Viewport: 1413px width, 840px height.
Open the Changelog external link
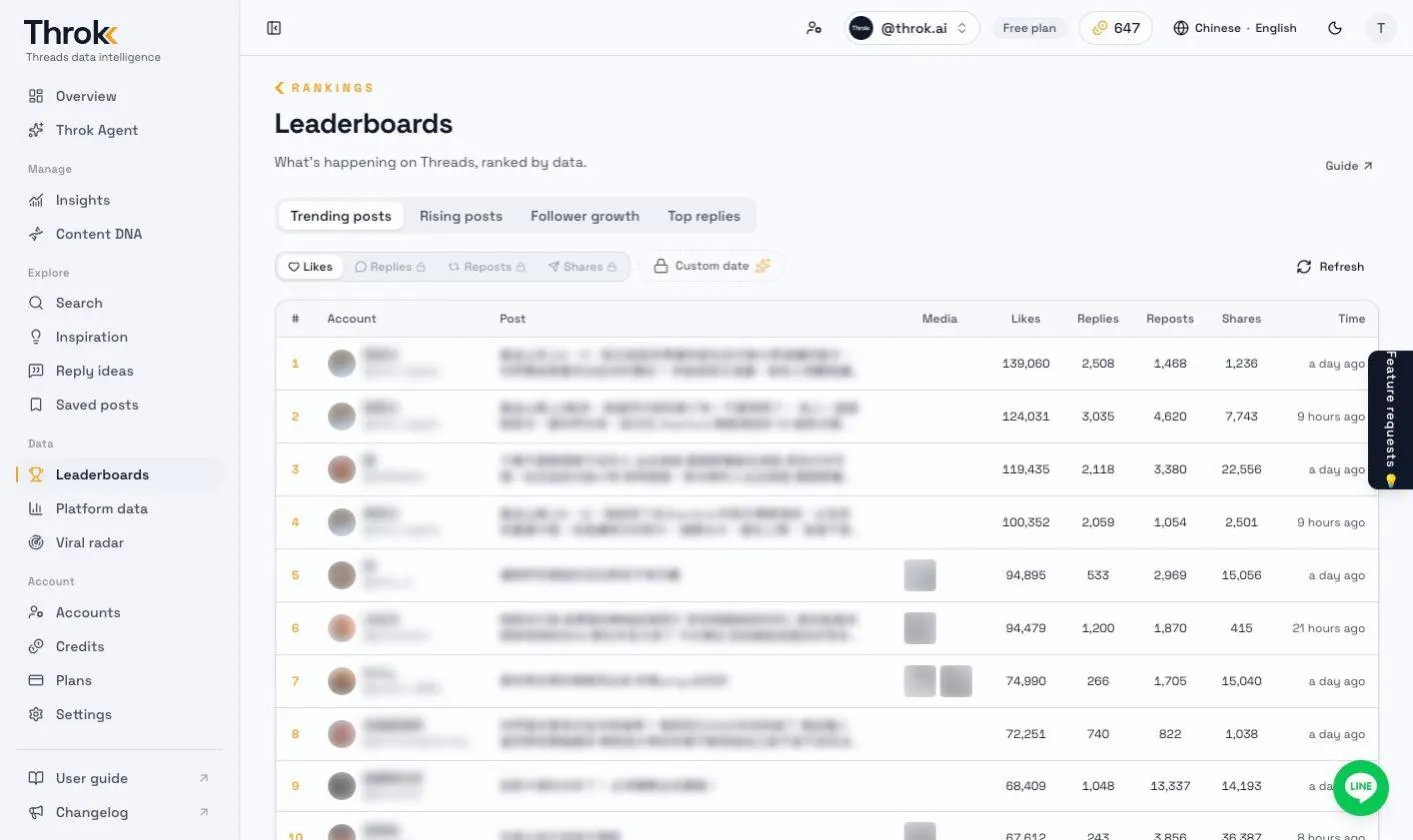click(120, 812)
